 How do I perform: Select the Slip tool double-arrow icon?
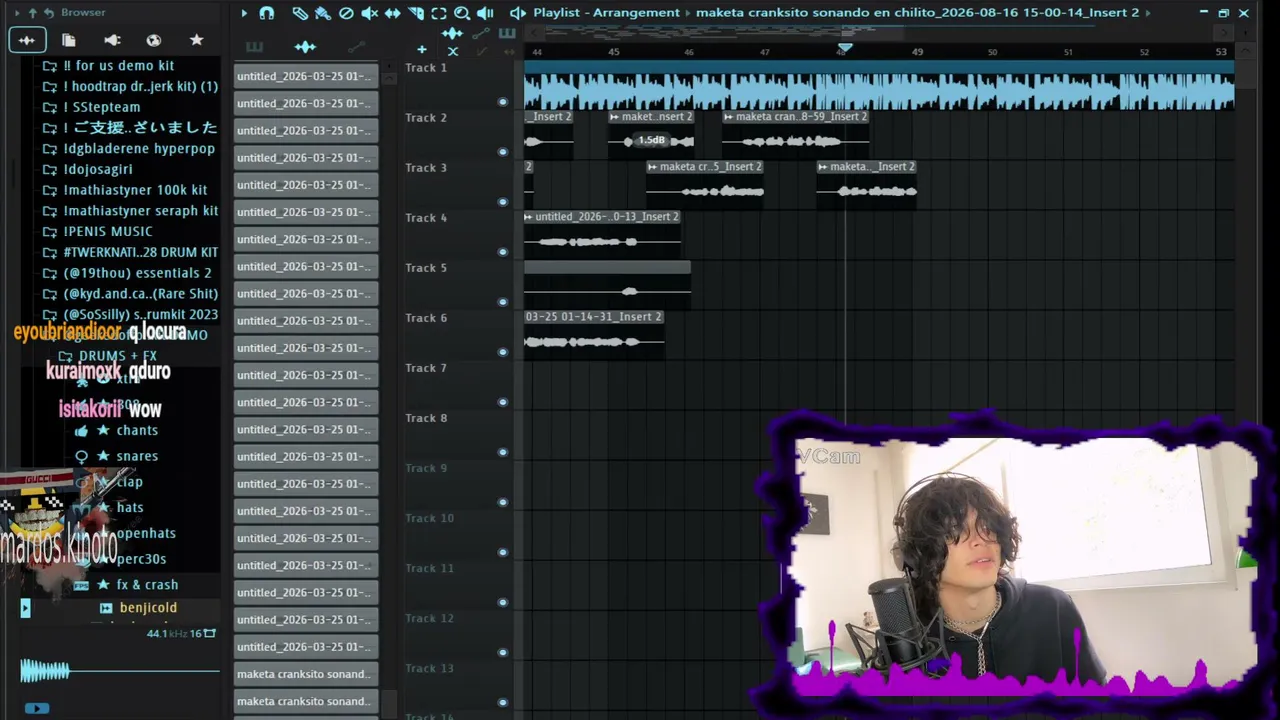pyautogui.click(x=392, y=13)
